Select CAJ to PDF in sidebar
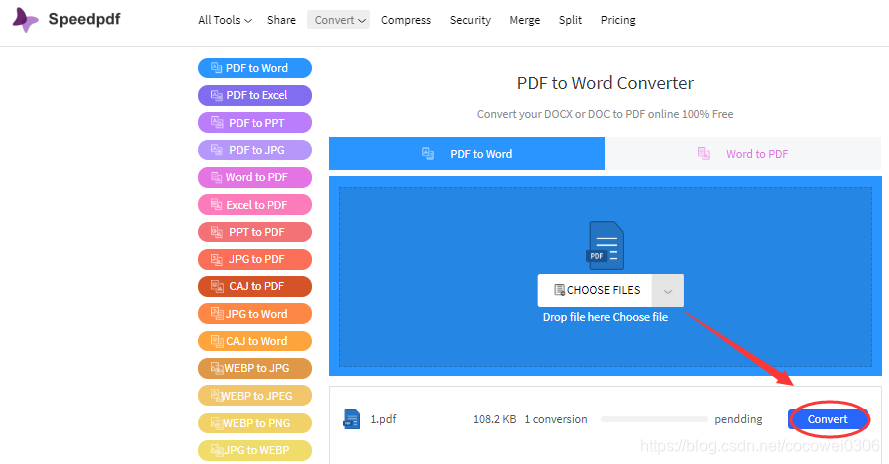Image resolution: width=889 pixels, height=464 pixels. pyautogui.click(x=255, y=286)
